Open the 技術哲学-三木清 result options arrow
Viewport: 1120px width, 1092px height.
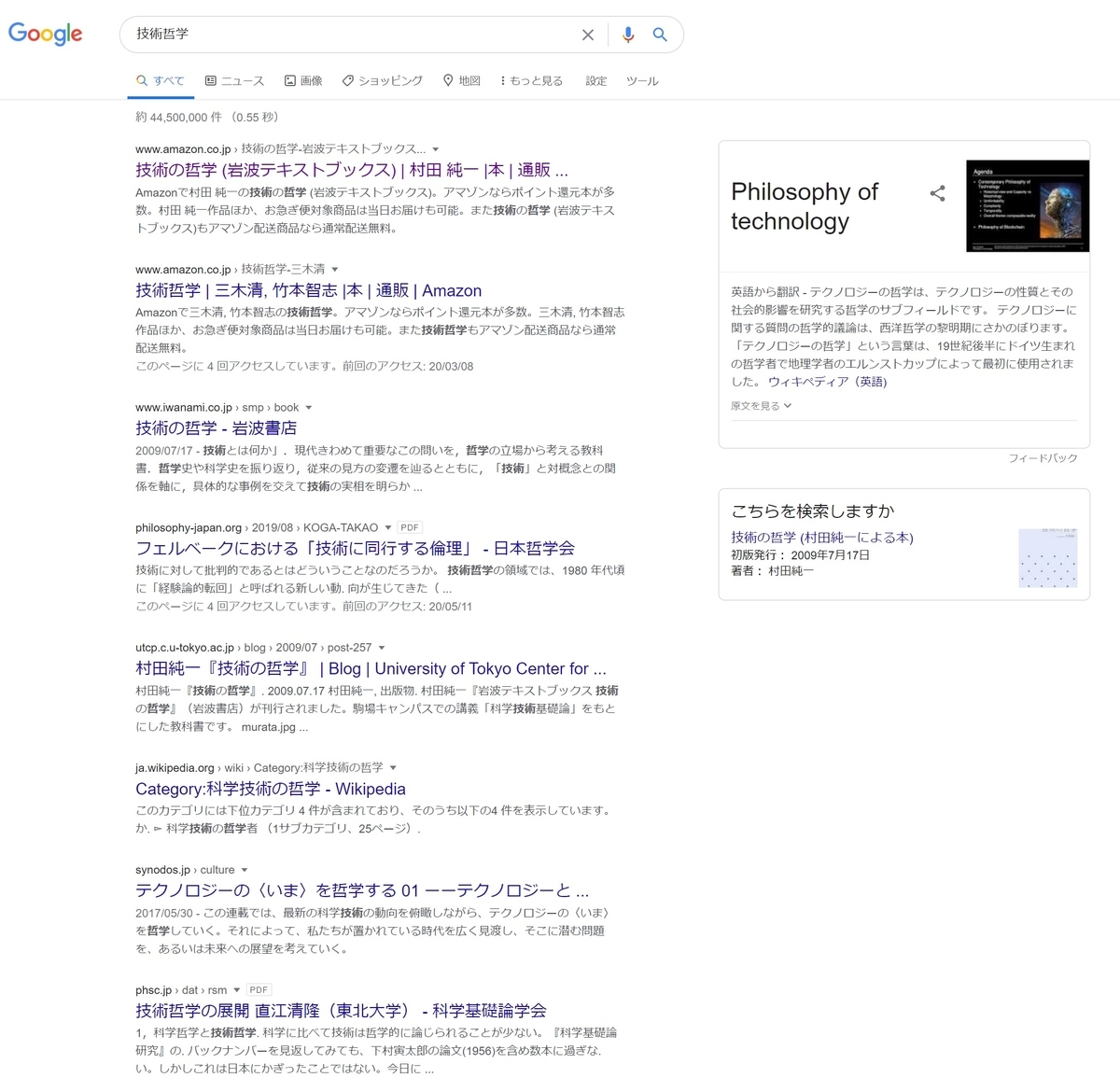(335, 270)
